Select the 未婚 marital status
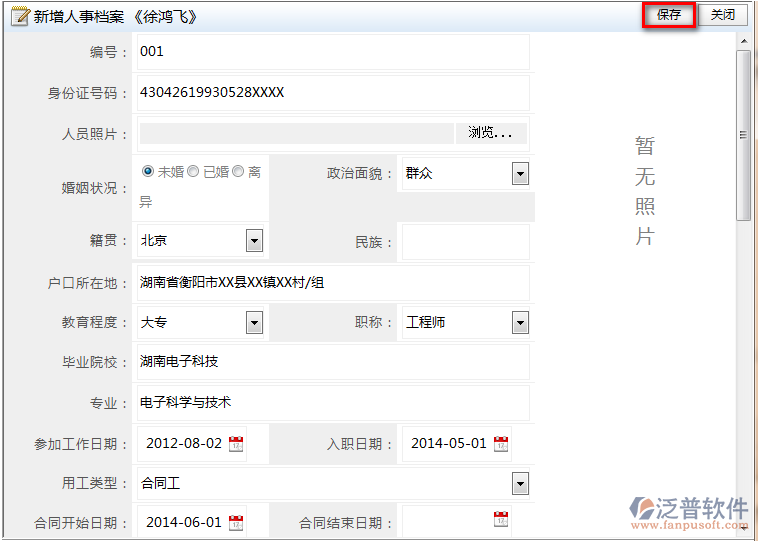 [x=148, y=171]
